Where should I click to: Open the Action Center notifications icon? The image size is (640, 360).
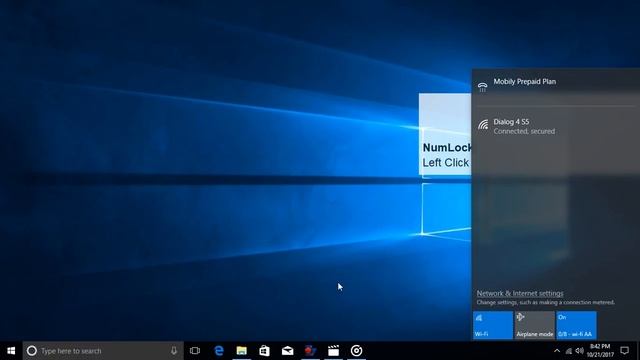pos(624,351)
